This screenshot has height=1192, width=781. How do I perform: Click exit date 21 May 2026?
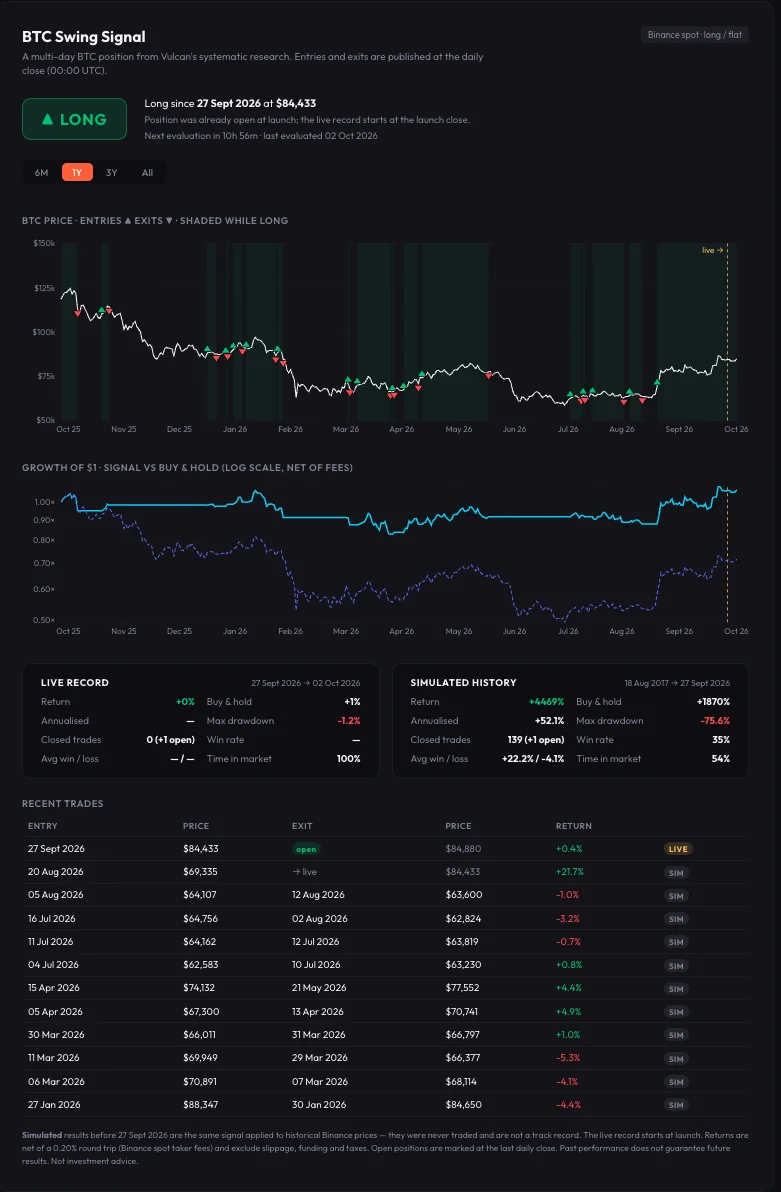[319, 988]
